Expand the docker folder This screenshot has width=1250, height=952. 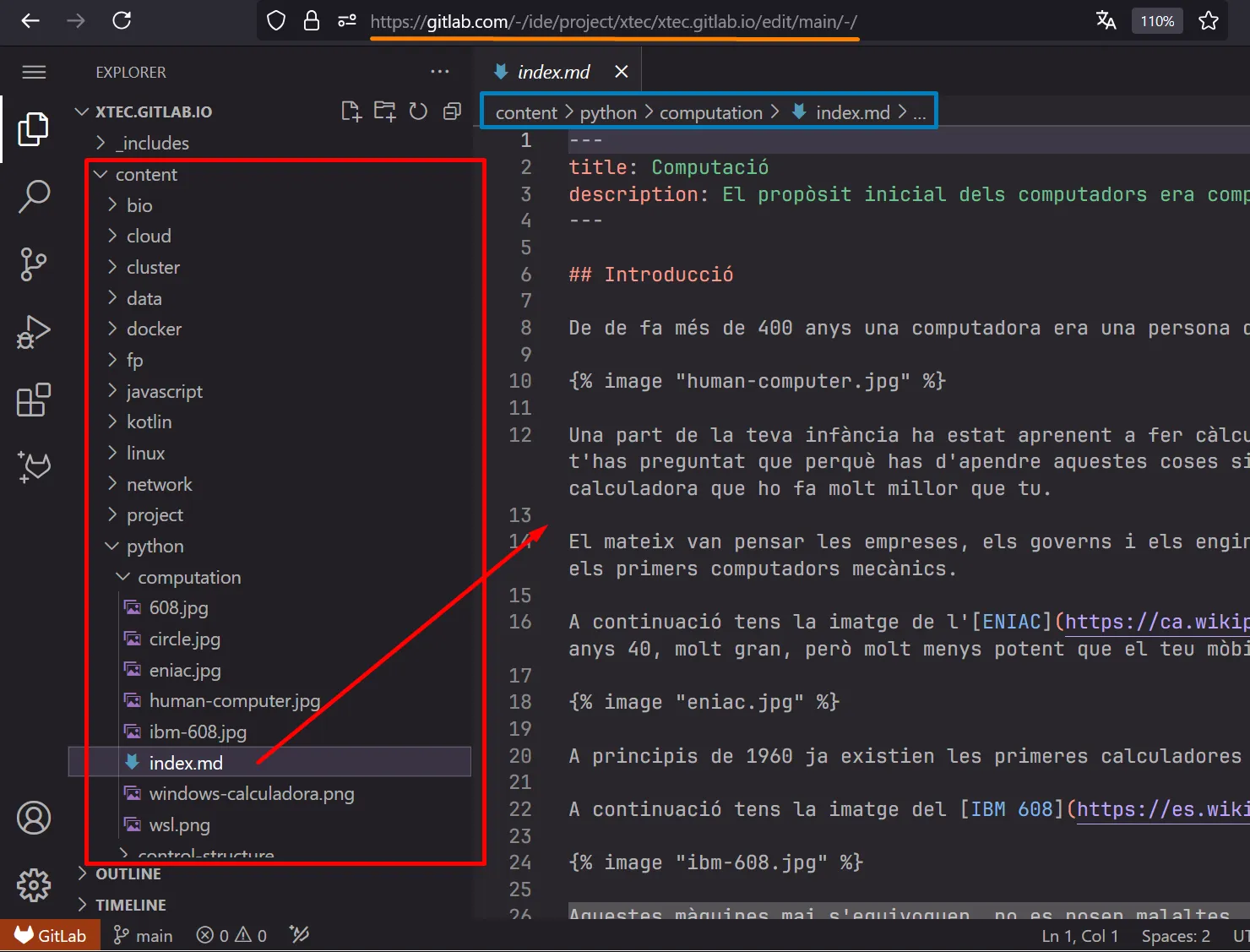[154, 329]
